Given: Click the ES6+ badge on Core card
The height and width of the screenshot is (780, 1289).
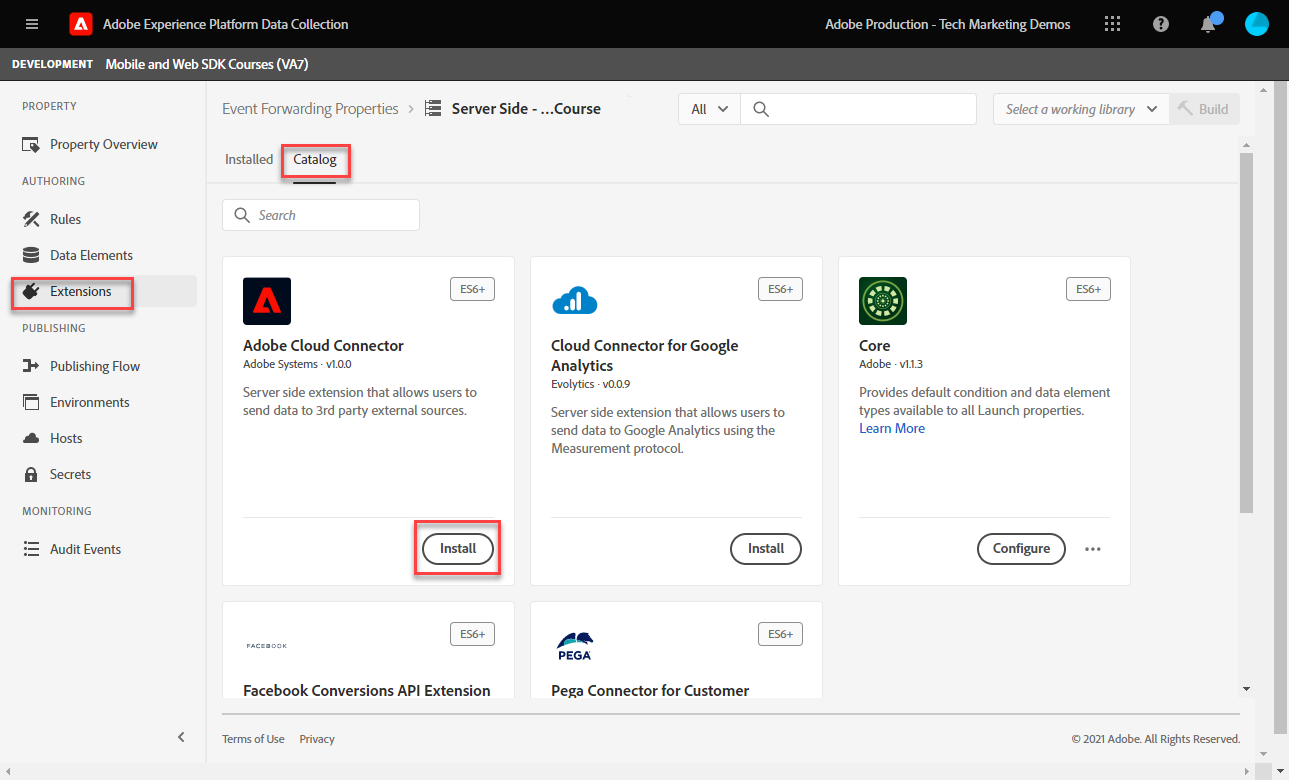Looking at the screenshot, I should (1088, 289).
